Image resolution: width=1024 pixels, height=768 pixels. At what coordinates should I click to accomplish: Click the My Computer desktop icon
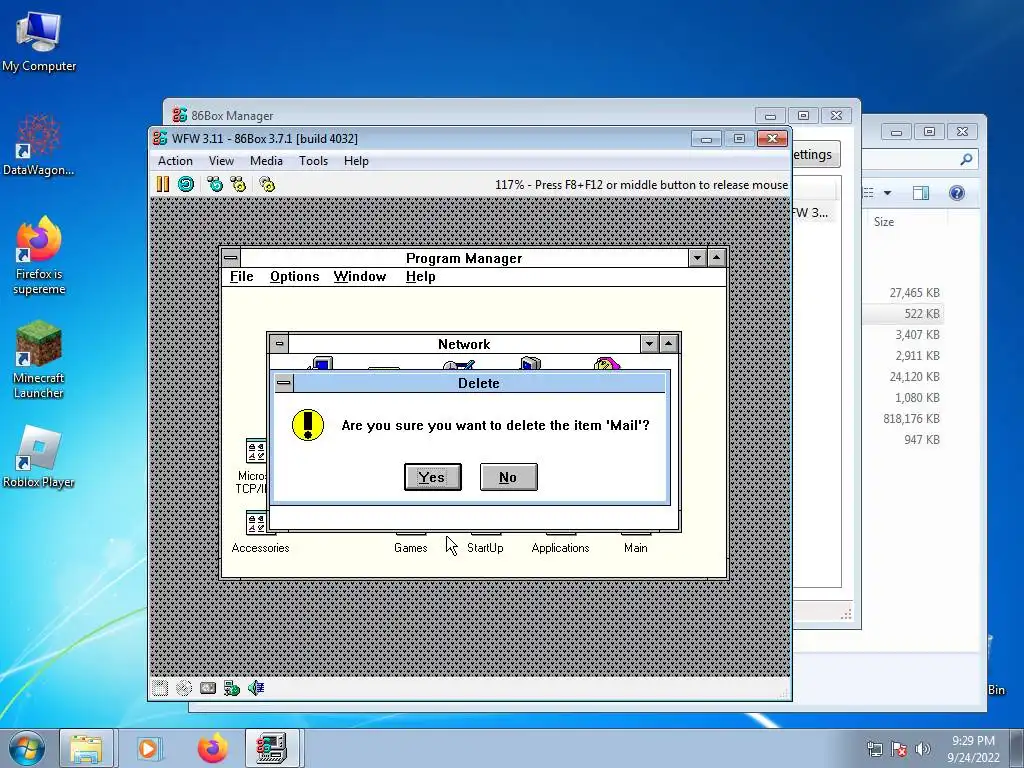coord(39,41)
